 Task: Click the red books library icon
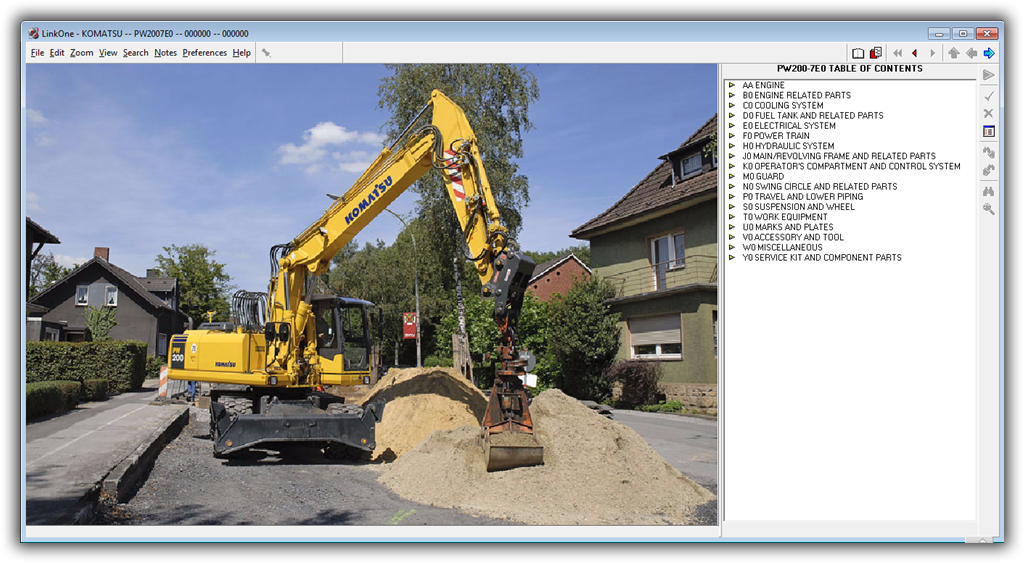876,53
